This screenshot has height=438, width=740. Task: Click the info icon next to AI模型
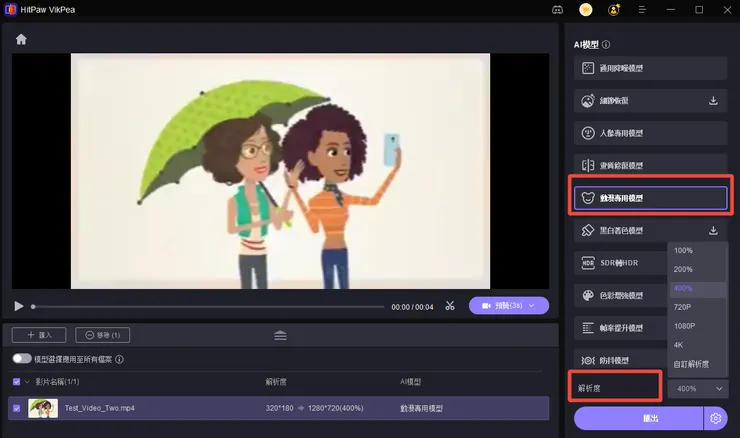(606, 45)
